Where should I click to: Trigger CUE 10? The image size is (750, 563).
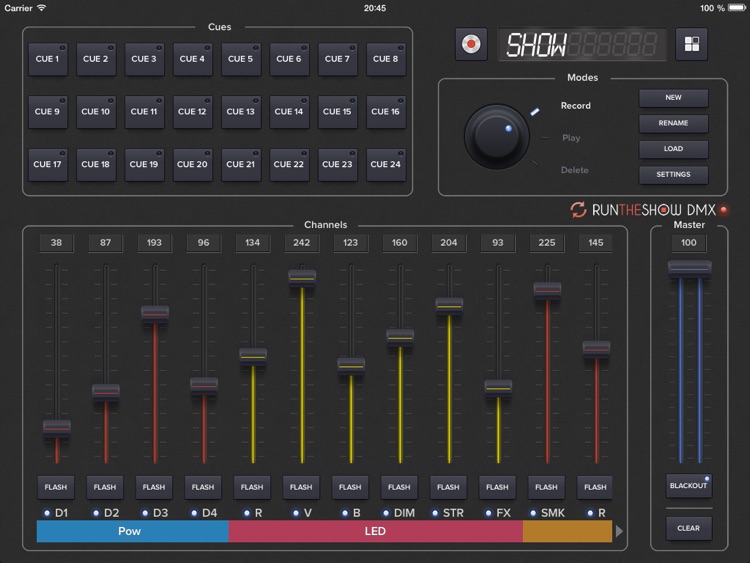[x=96, y=111]
